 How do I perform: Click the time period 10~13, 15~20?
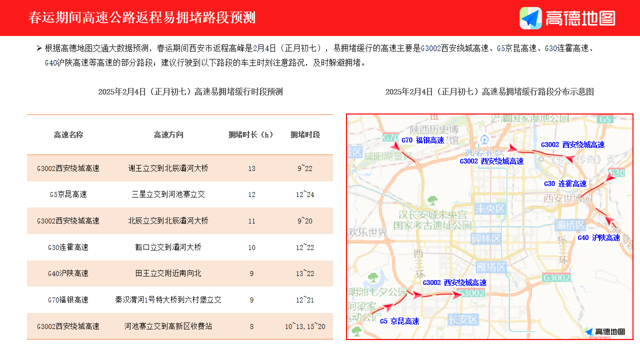[x=305, y=327]
